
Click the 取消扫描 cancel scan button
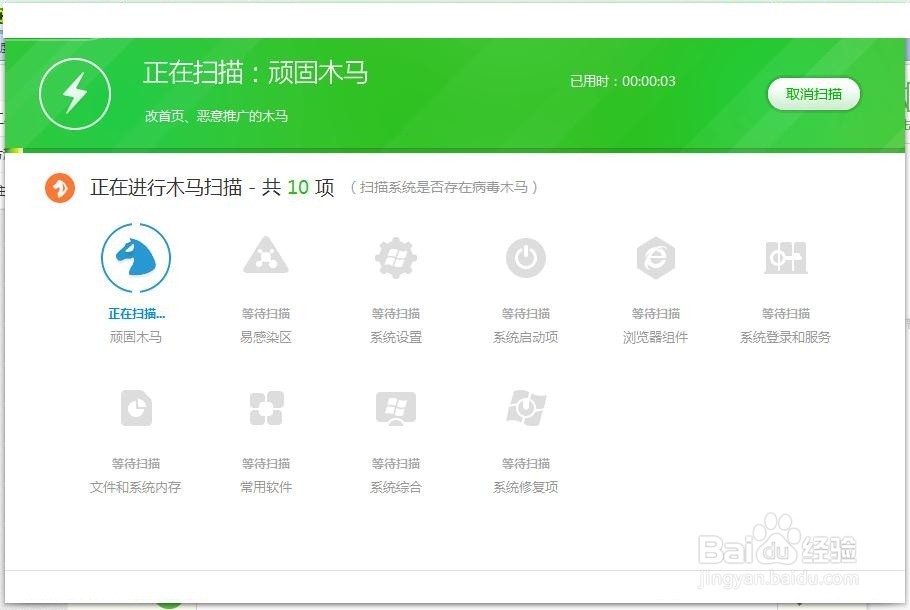814,94
